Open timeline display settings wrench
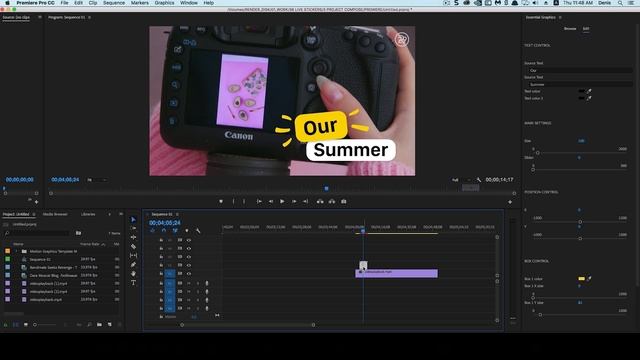 pyautogui.click(x=198, y=231)
